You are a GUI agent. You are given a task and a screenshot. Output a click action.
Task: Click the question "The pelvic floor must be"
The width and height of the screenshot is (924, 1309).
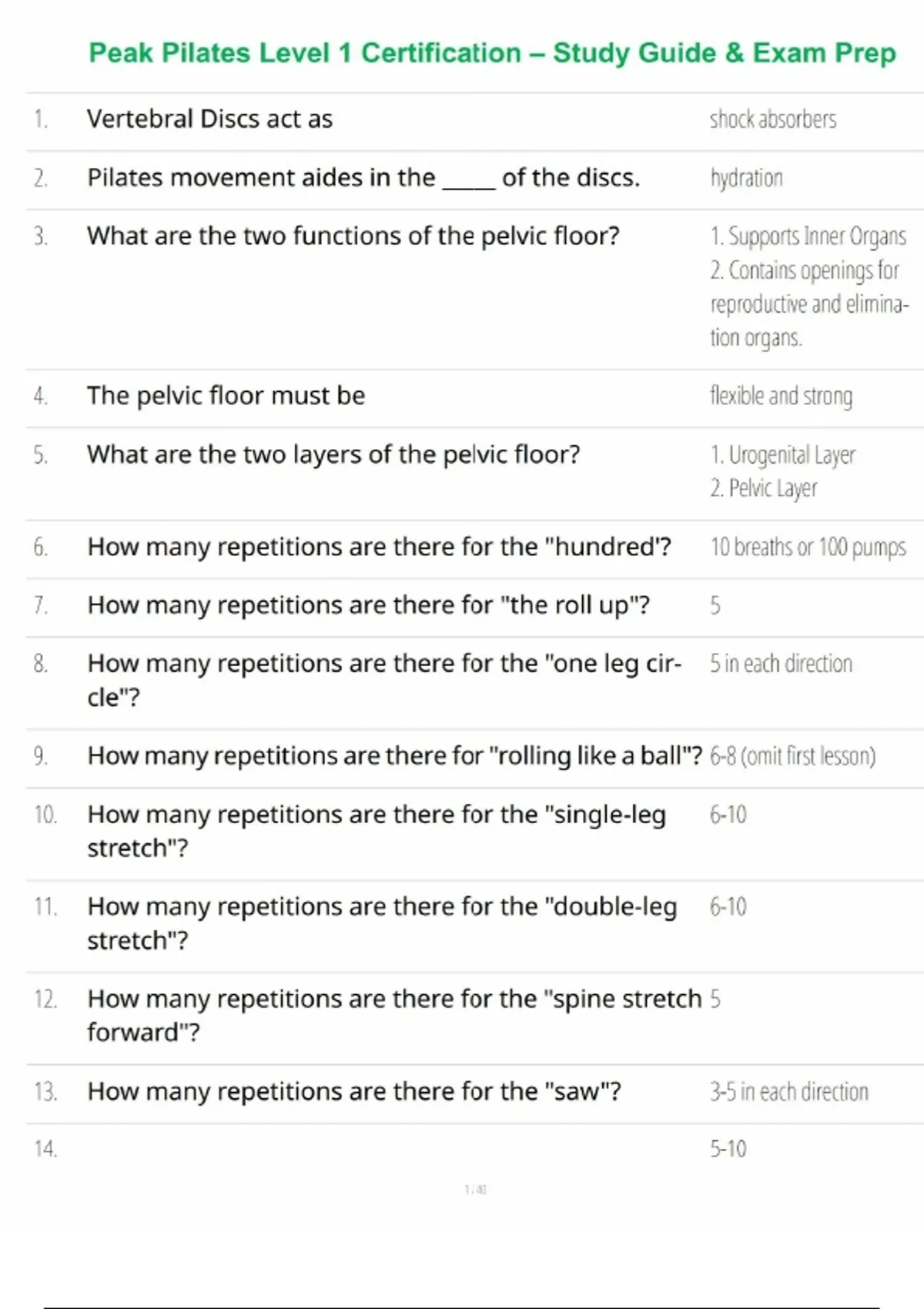point(226,396)
